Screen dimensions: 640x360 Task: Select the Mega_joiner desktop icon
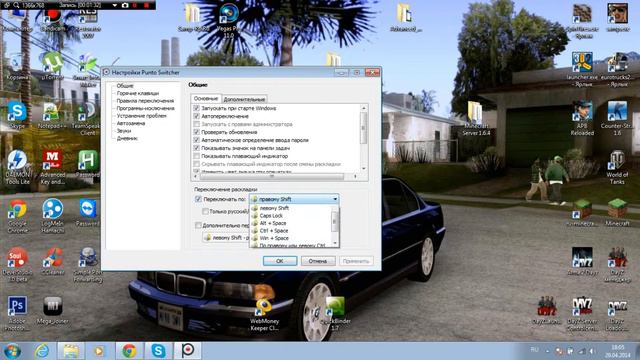pyautogui.click(x=53, y=311)
